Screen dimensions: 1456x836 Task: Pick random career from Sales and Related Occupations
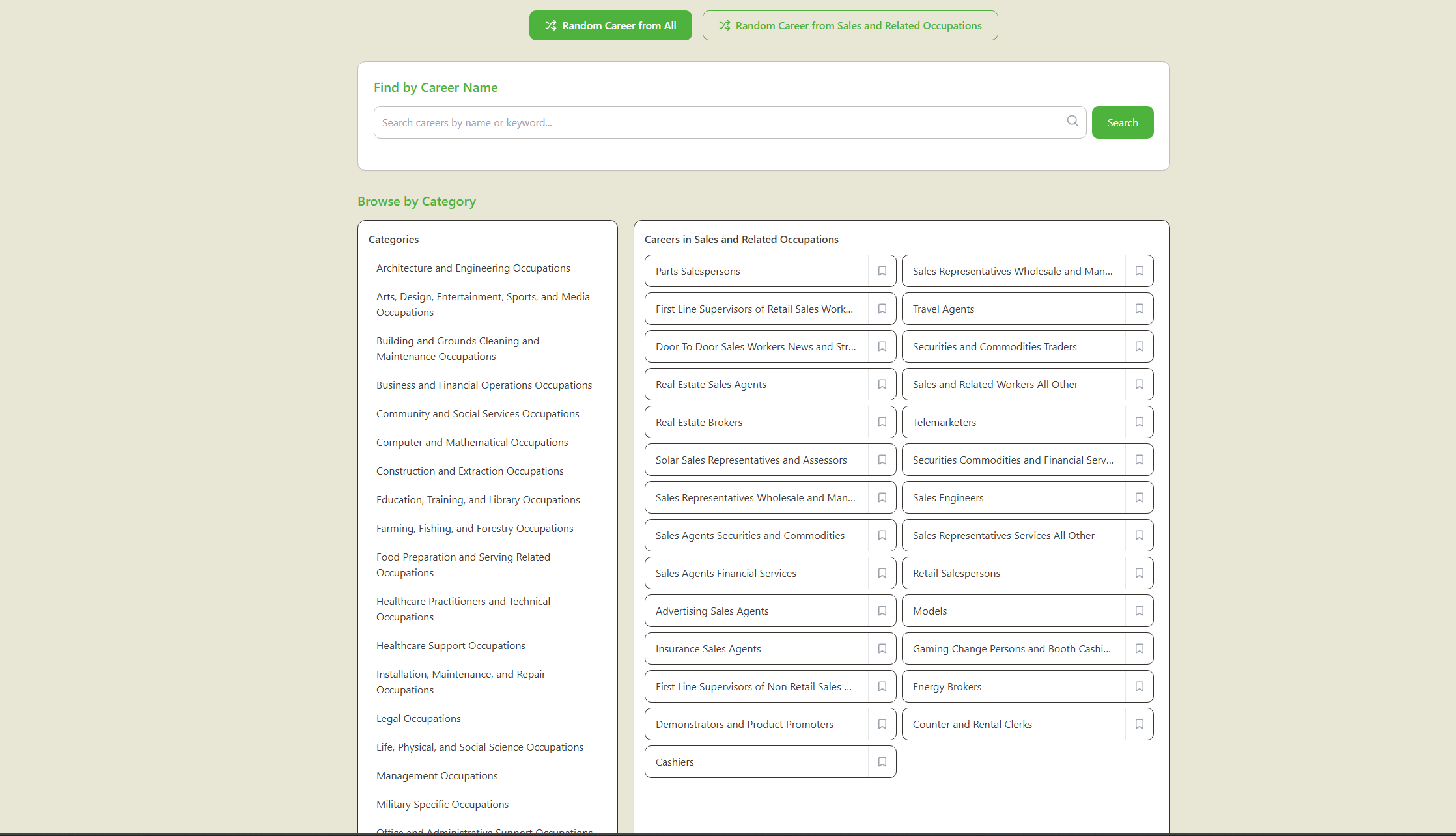point(850,25)
